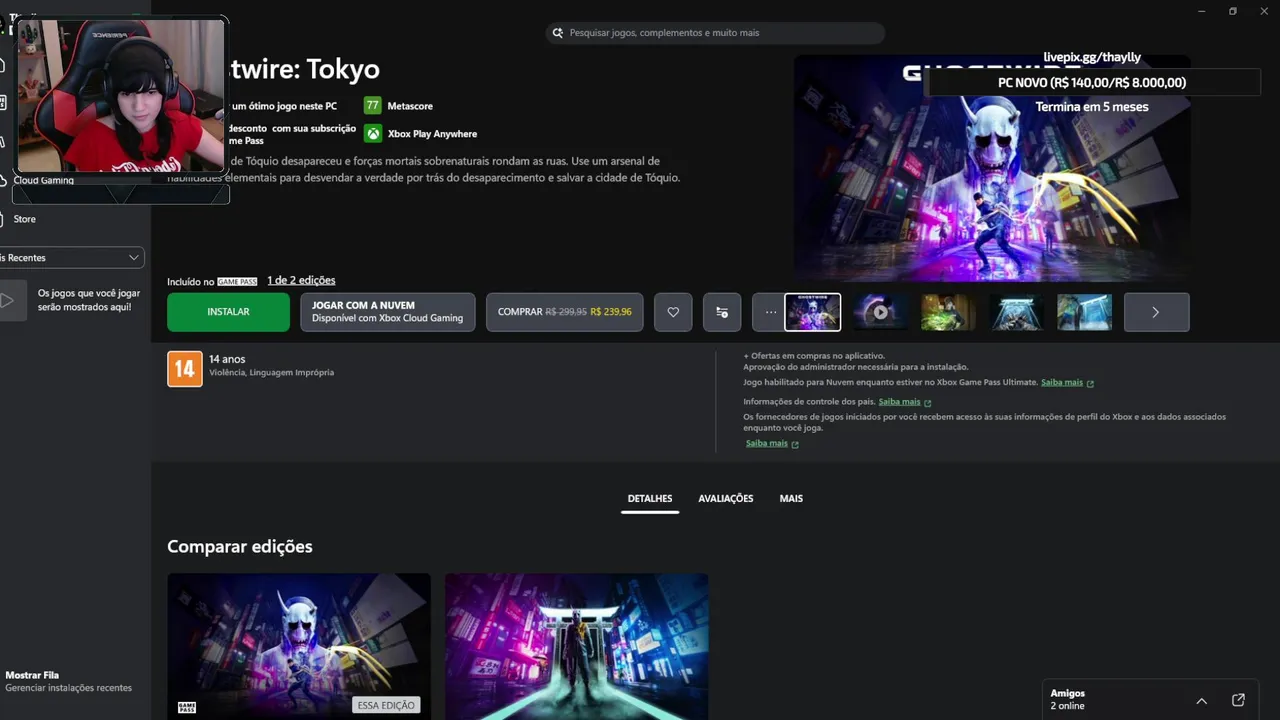
Task: Switch to the AVALIAÇÕES tab
Action: pos(726,498)
